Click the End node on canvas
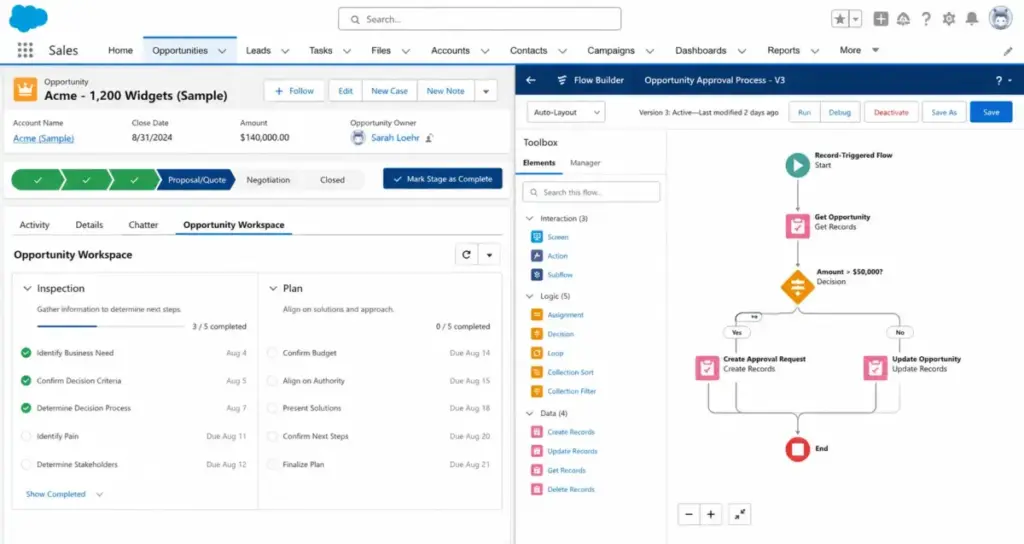 pyautogui.click(x=797, y=449)
